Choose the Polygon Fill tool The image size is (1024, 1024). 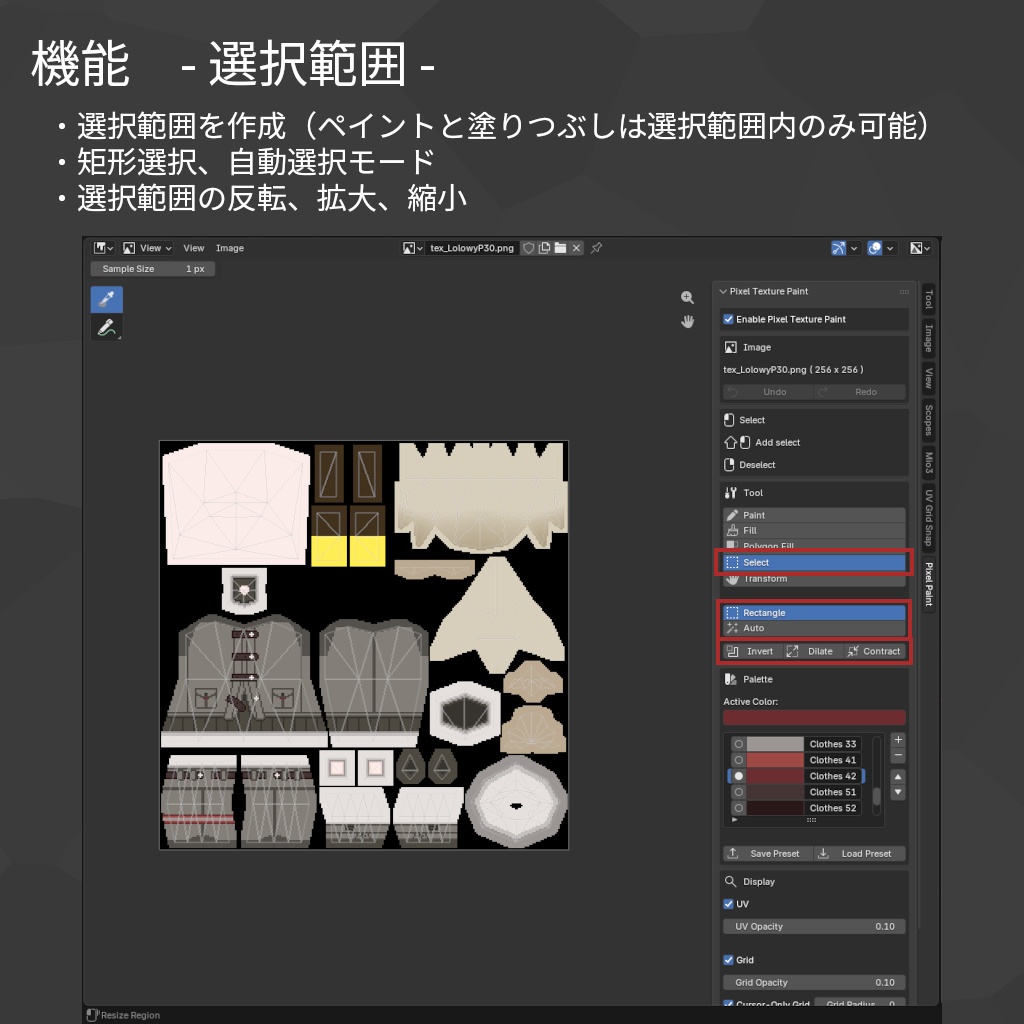(814, 545)
